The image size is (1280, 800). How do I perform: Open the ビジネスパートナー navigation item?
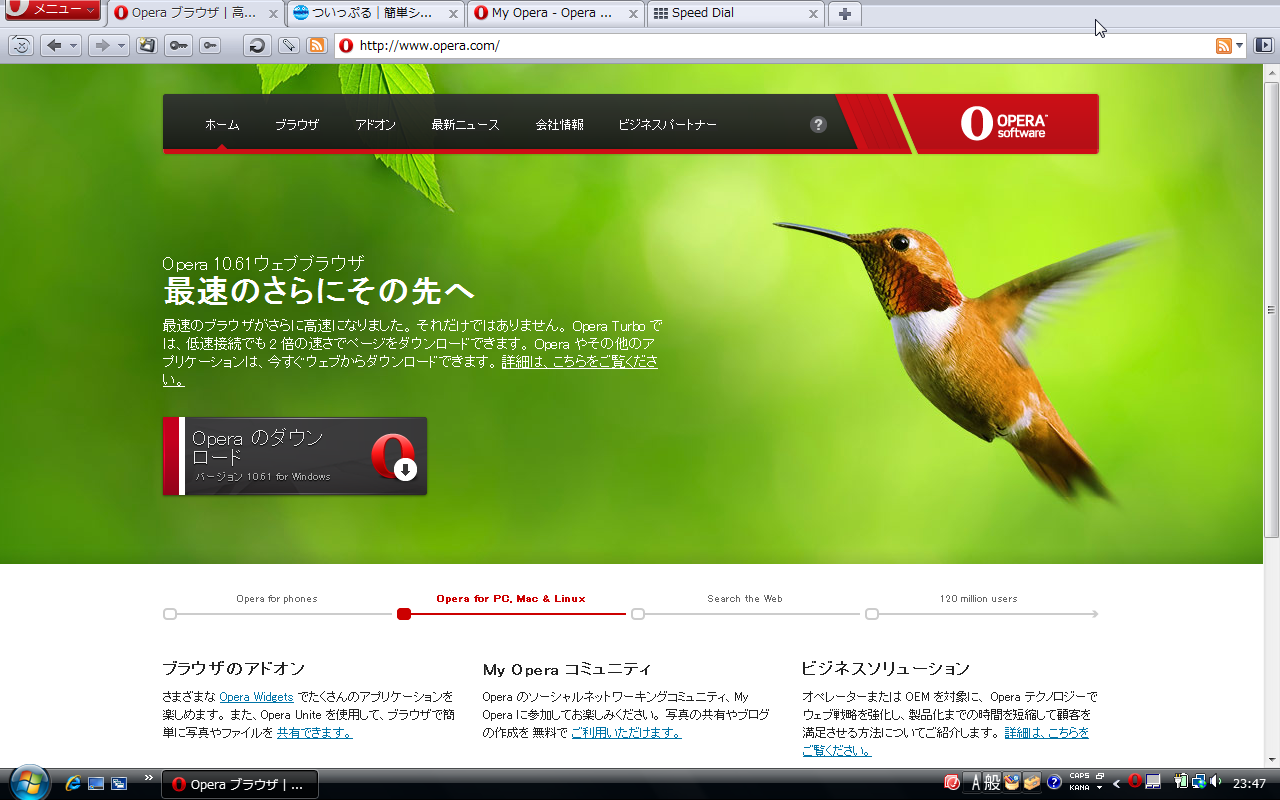[667, 125]
